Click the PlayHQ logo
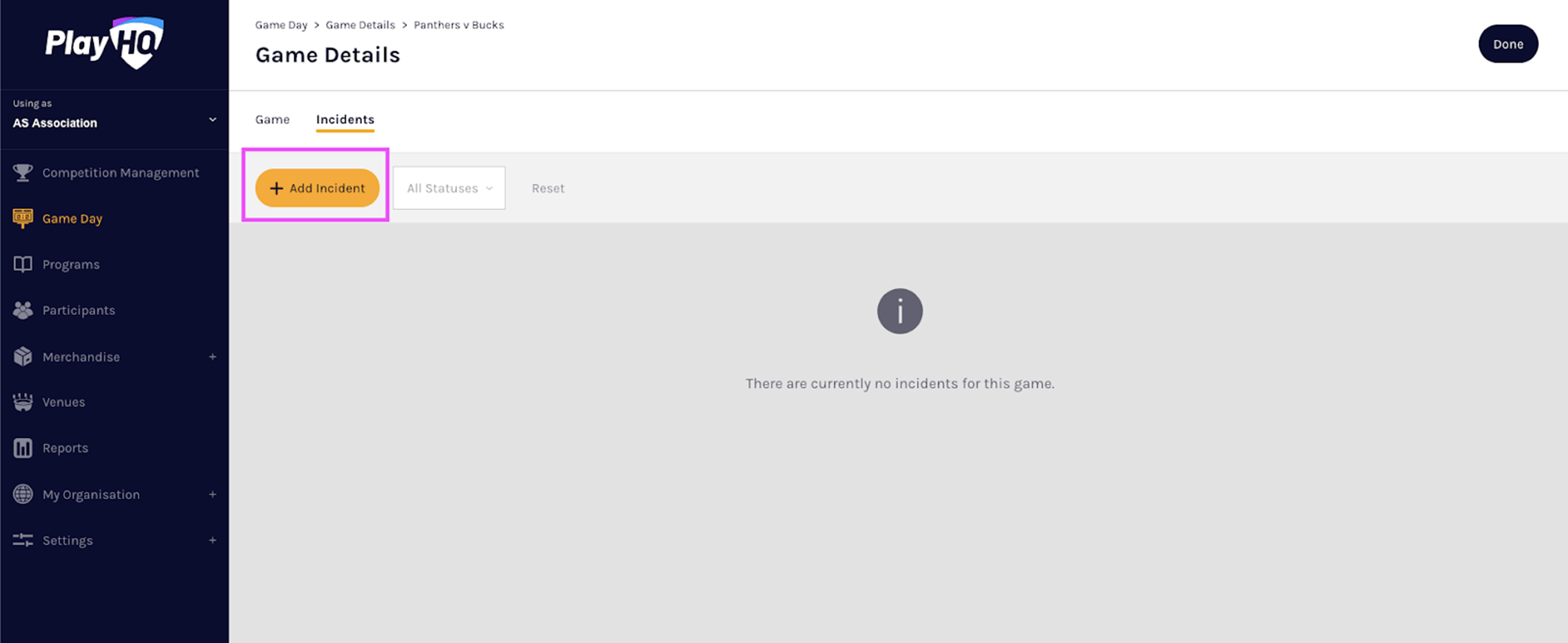This screenshot has height=643, width=1568. click(105, 43)
